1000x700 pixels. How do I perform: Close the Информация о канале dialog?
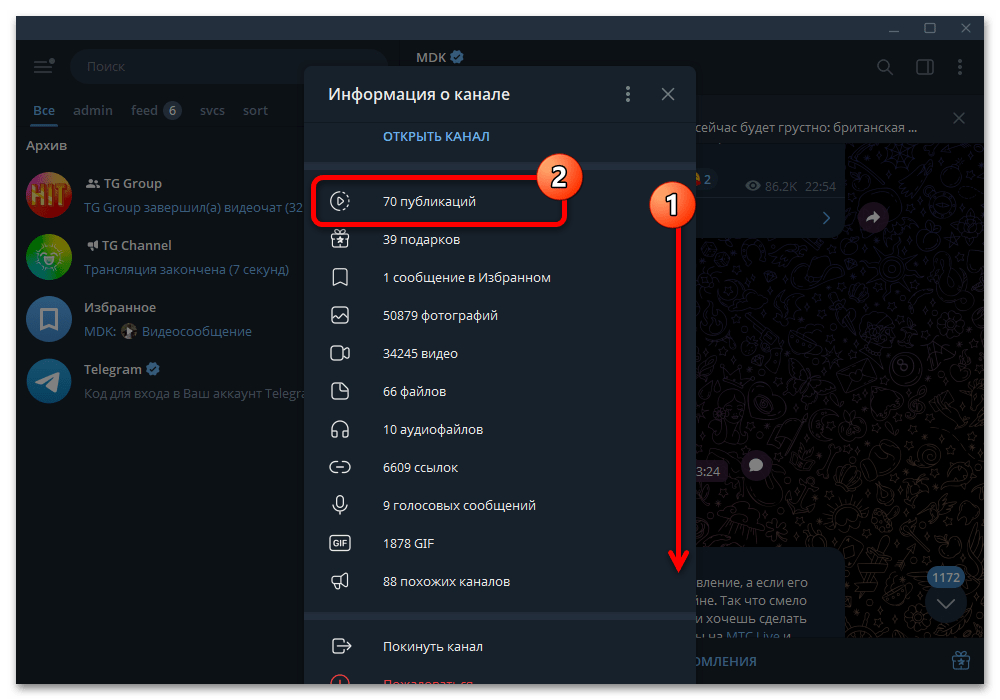pos(668,94)
